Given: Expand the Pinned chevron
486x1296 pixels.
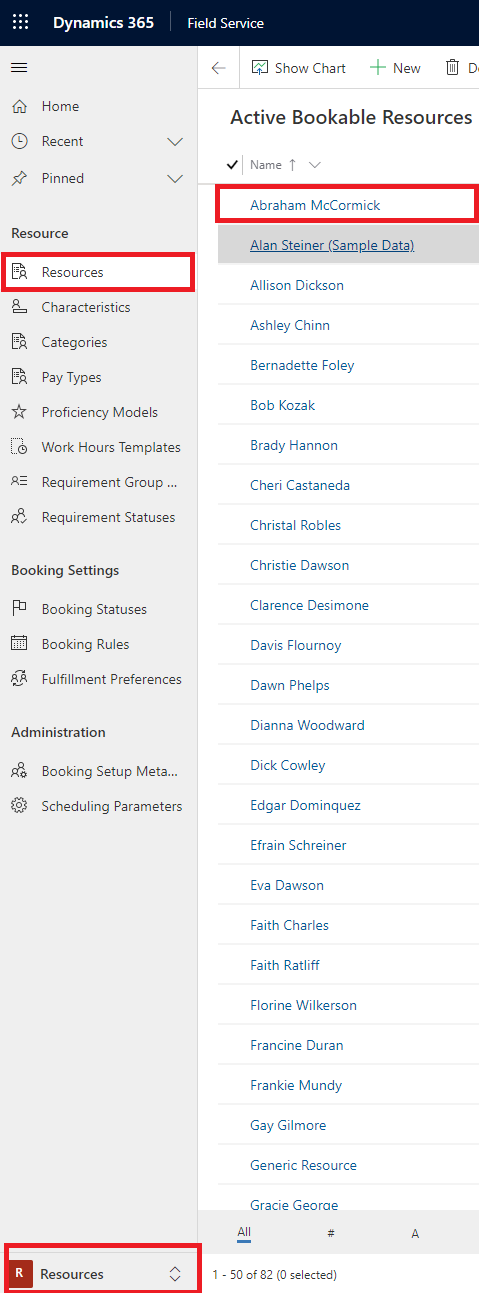Looking at the screenshot, I should point(174,179).
